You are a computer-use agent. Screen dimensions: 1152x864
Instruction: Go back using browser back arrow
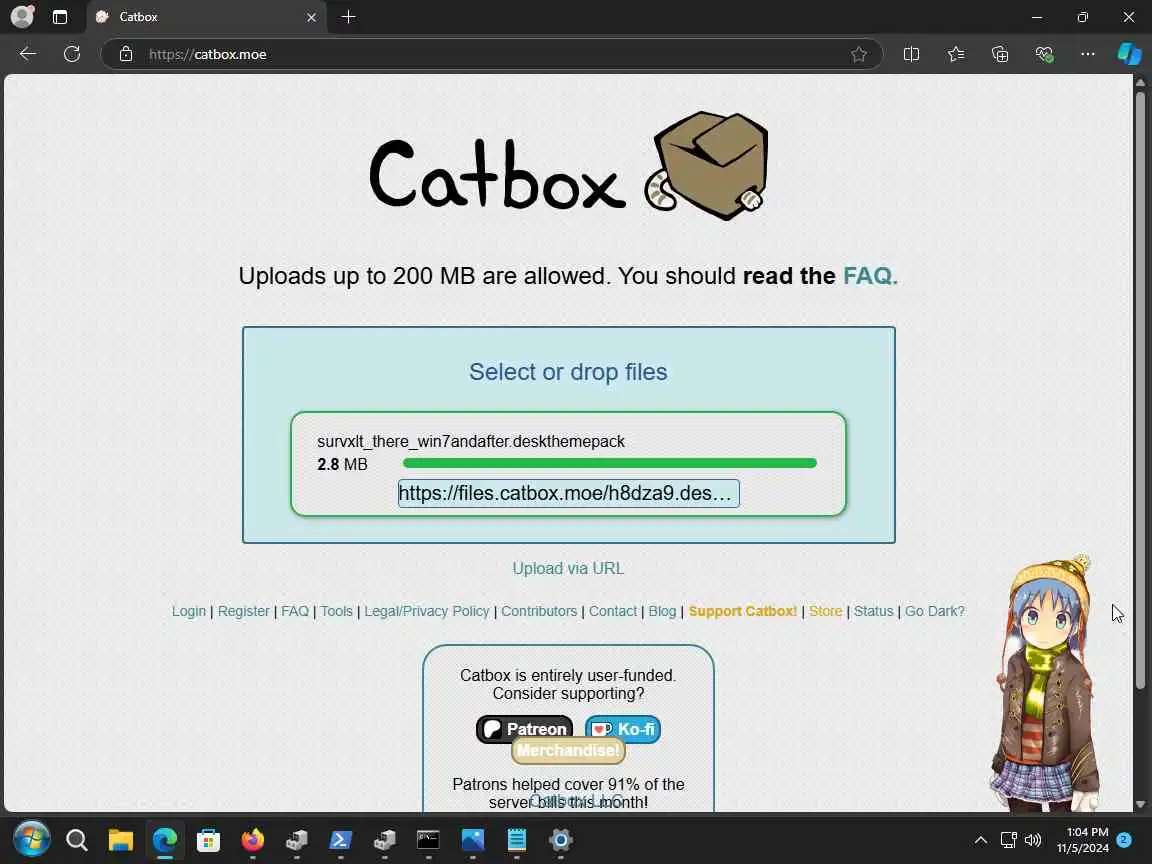(28, 54)
